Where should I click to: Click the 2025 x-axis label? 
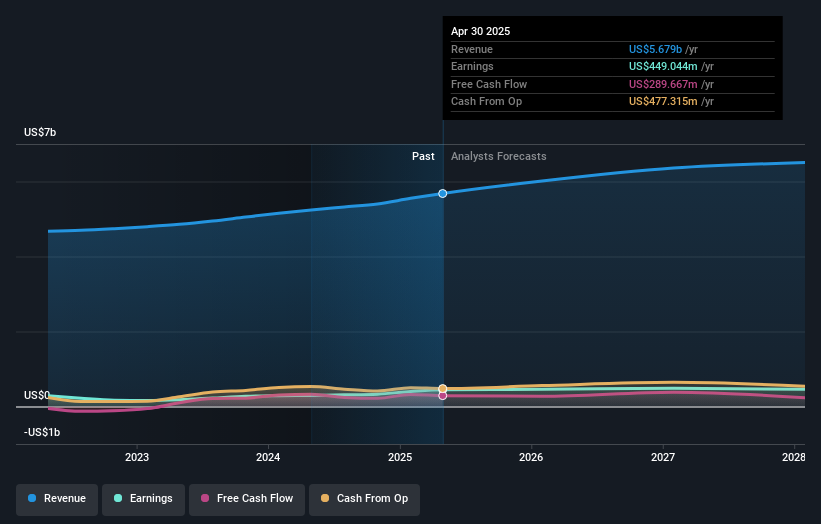tap(400, 457)
